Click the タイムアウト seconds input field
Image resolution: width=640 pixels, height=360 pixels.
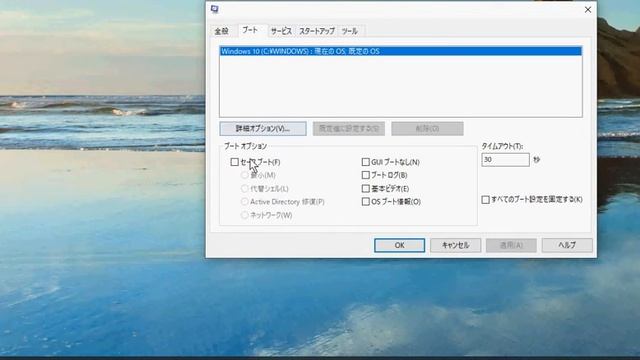coord(505,160)
